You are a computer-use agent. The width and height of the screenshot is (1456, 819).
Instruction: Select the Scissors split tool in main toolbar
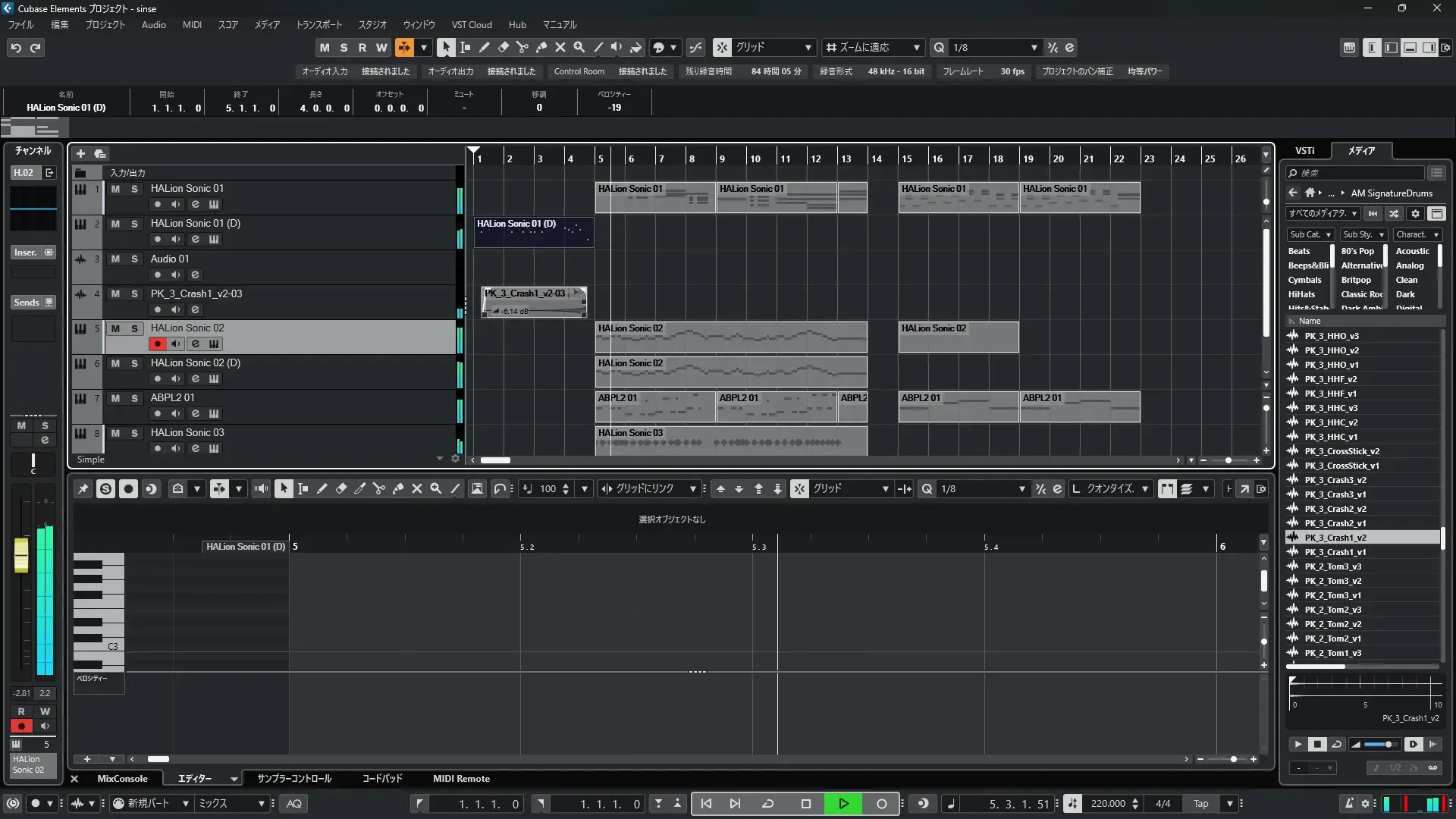(x=522, y=47)
